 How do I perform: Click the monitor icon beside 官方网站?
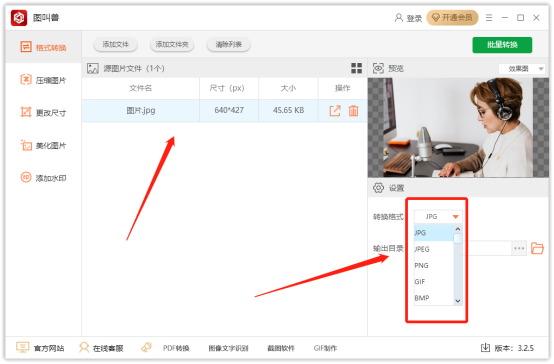click(22, 347)
